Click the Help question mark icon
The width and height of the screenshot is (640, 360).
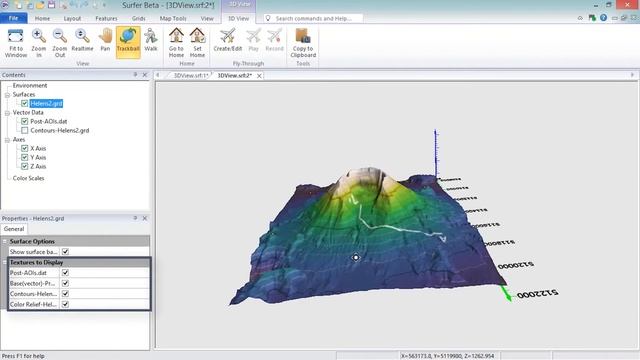tap(603, 18)
